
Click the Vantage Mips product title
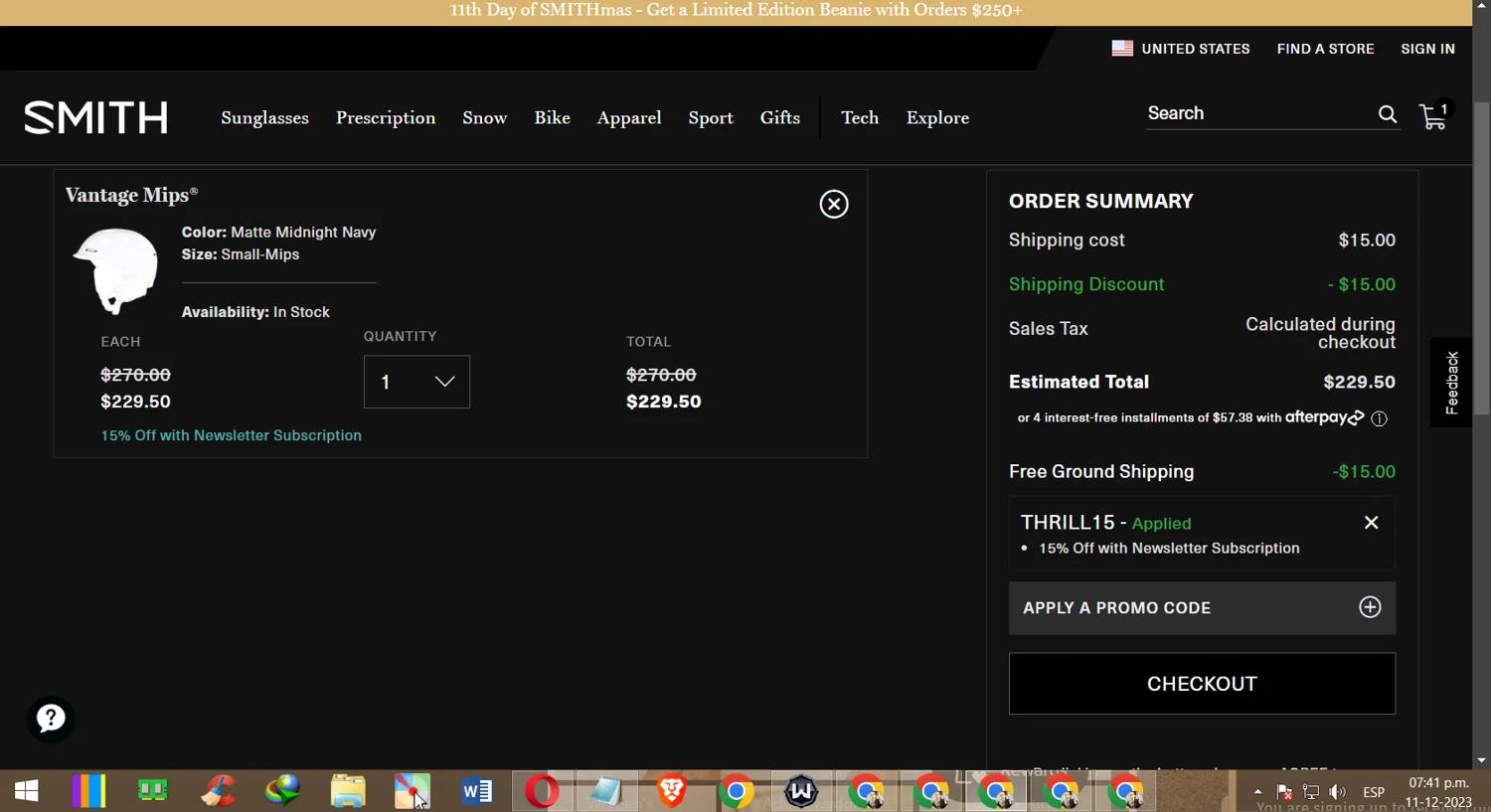pos(131,195)
